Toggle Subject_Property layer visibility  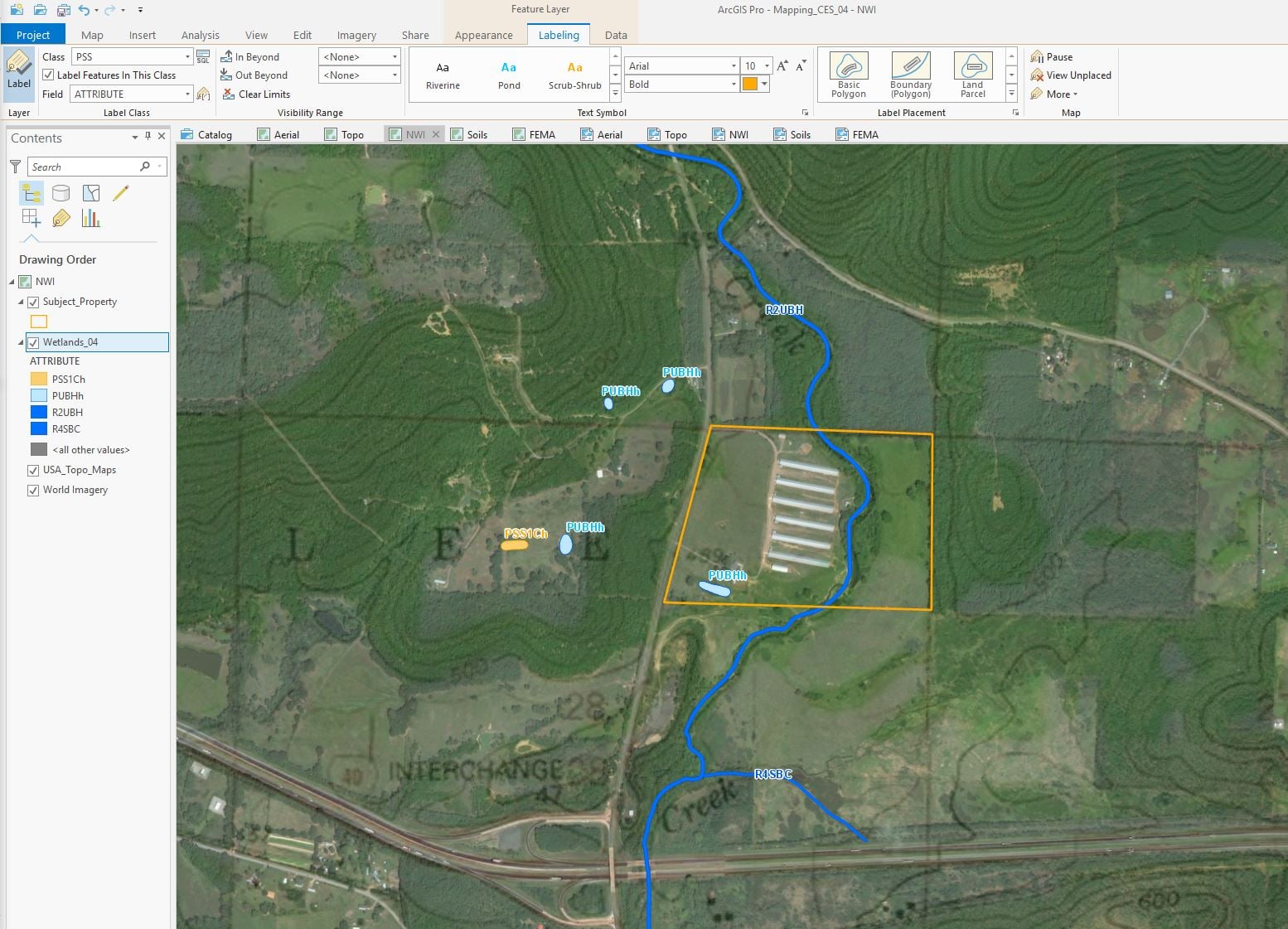tap(33, 302)
